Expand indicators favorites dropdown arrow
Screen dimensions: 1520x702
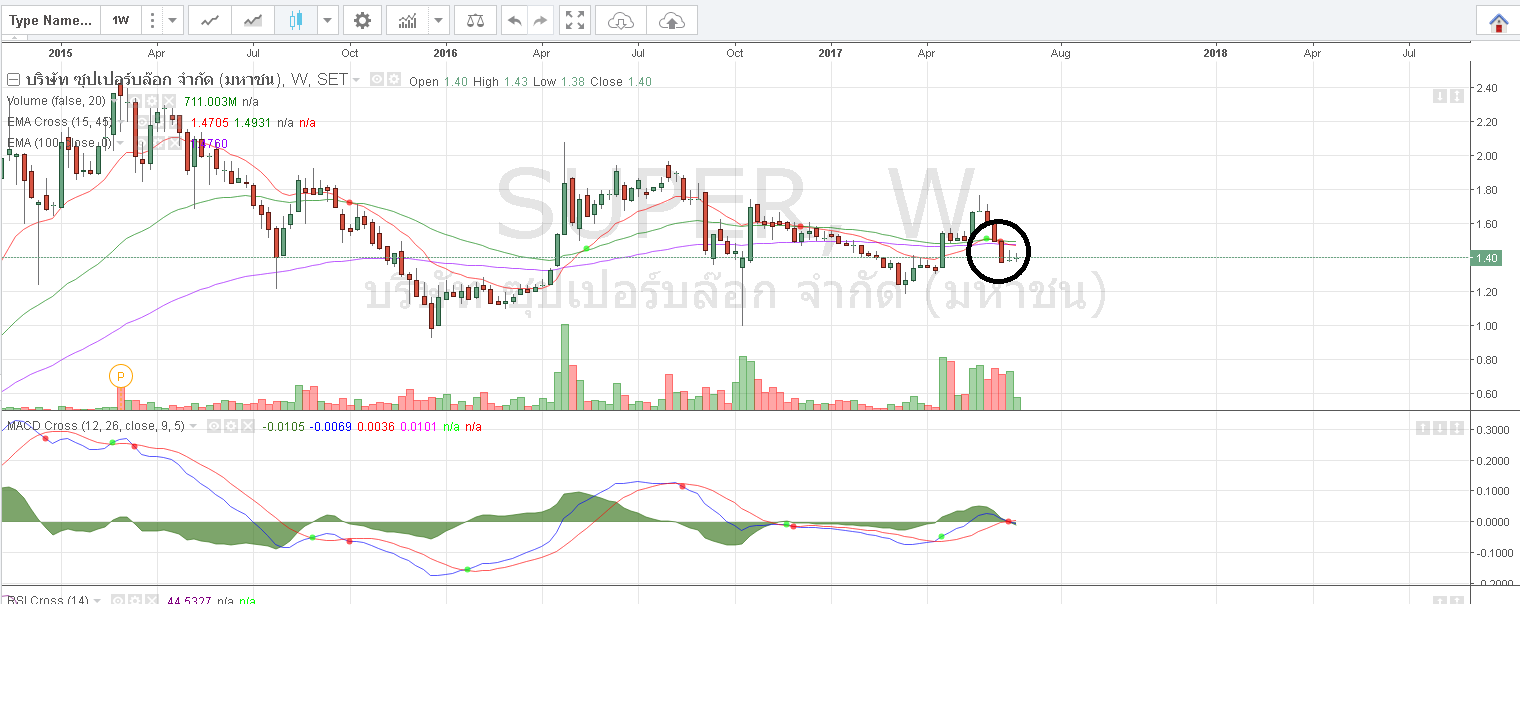click(x=439, y=20)
